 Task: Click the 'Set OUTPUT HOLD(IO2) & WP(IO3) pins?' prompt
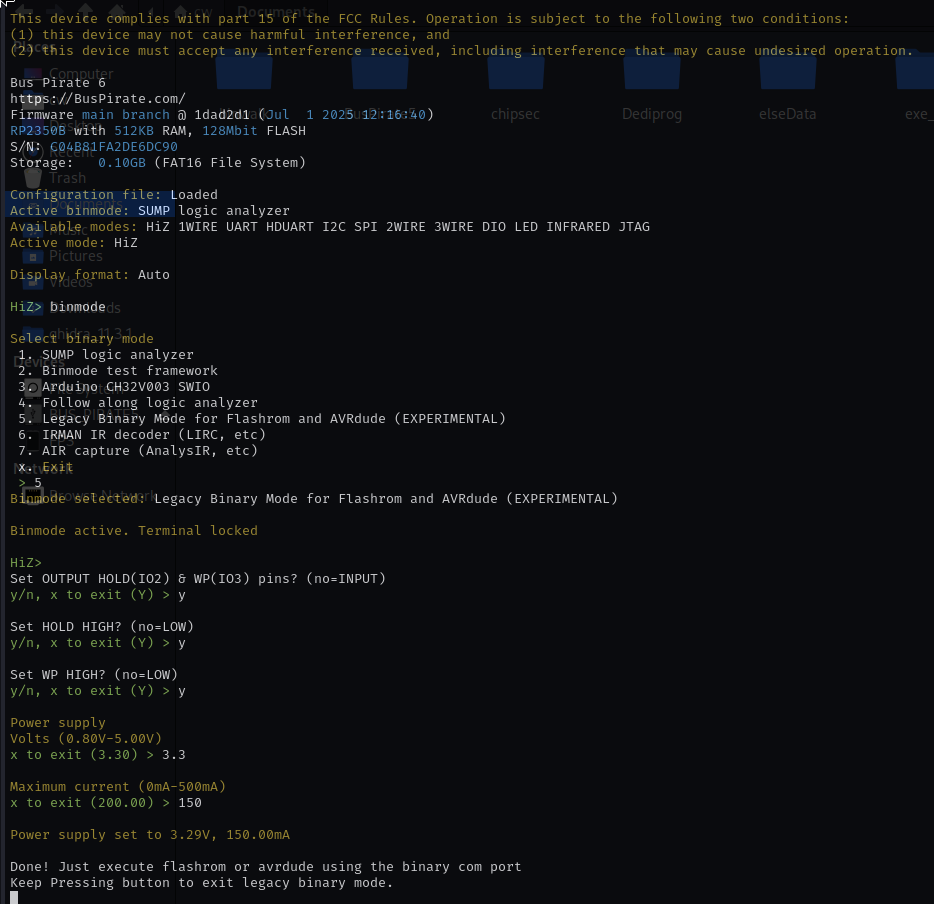(x=198, y=579)
